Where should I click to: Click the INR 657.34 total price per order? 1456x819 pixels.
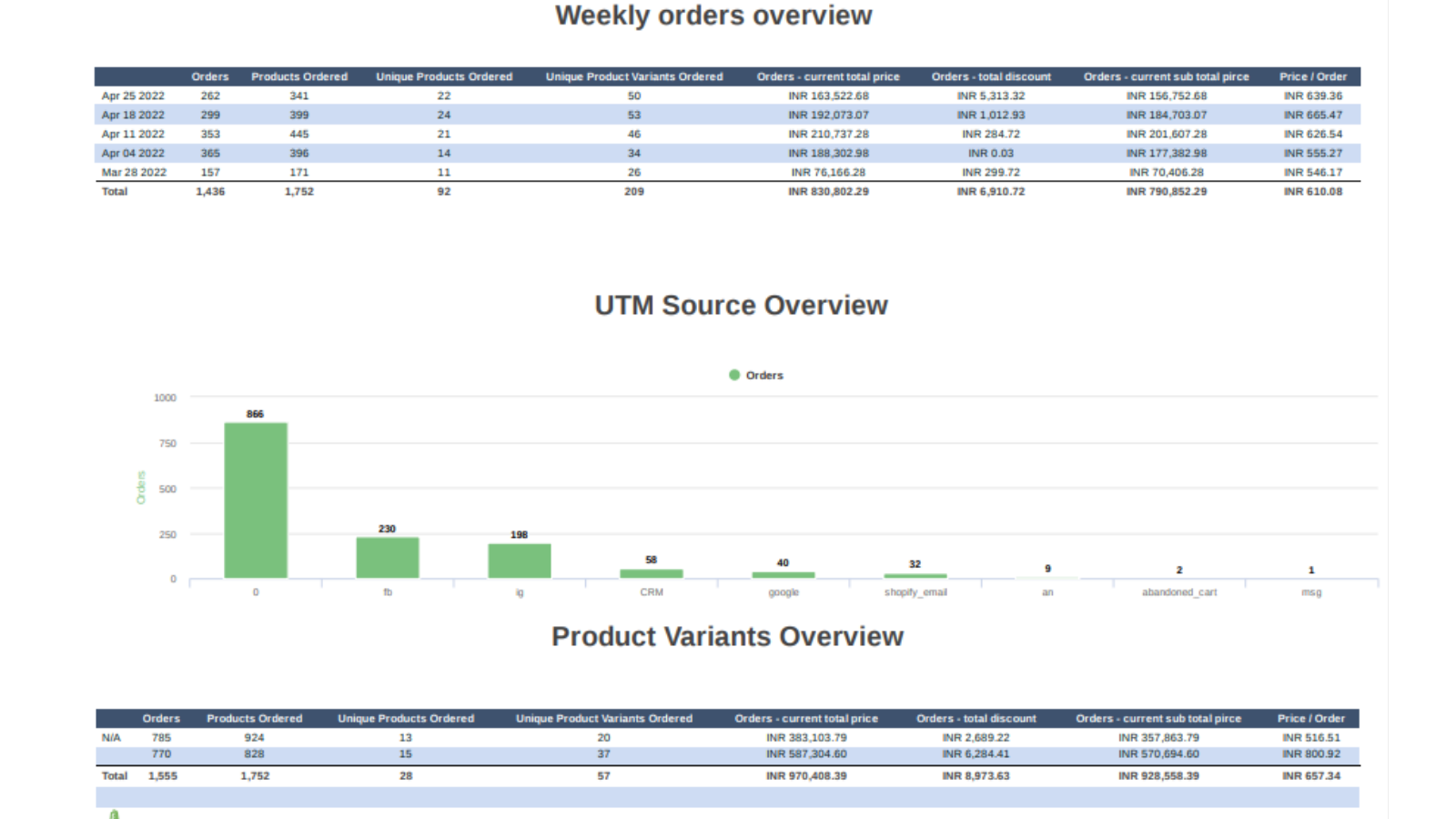tap(1311, 776)
